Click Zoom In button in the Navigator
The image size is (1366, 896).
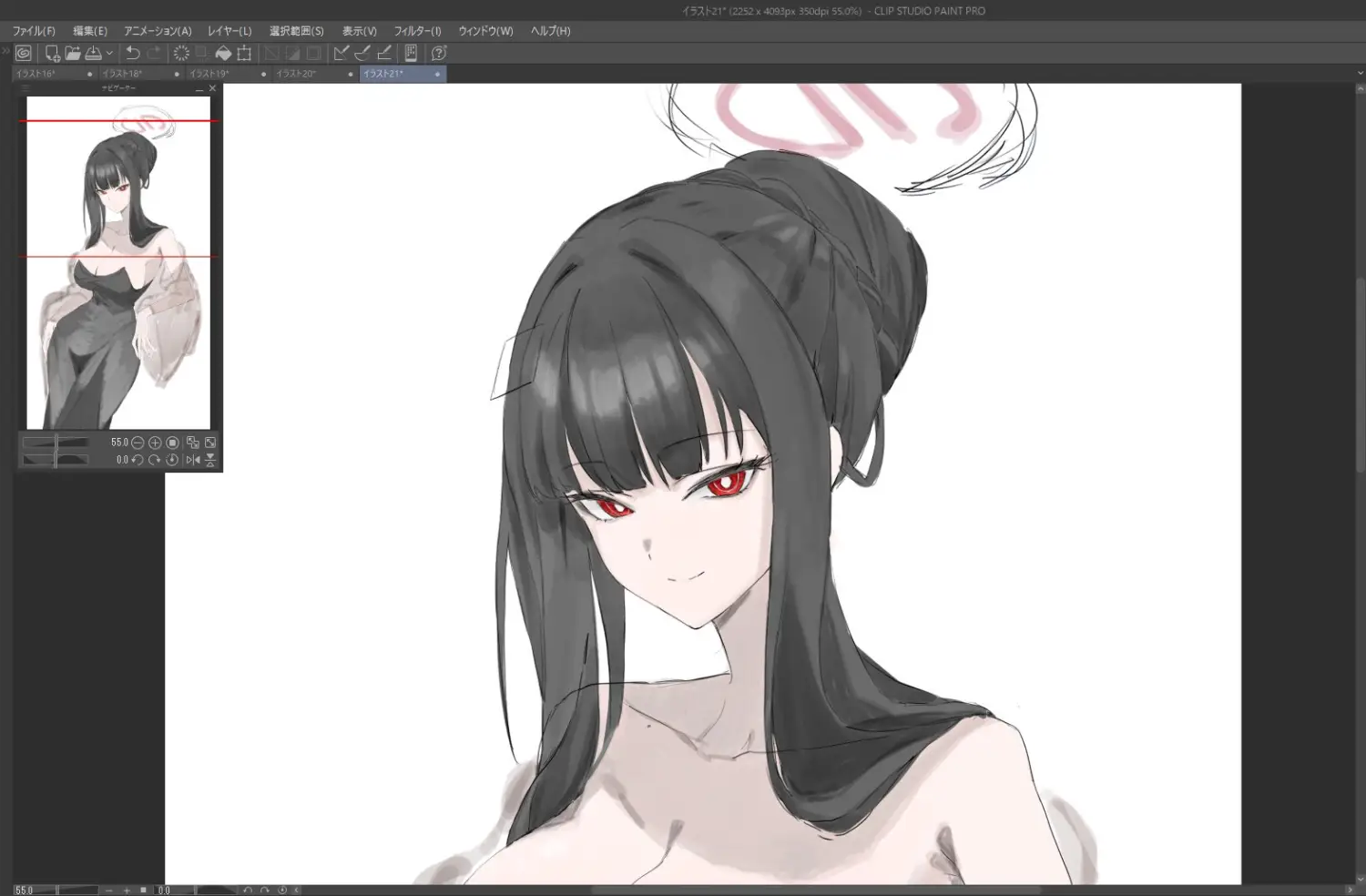tap(155, 443)
